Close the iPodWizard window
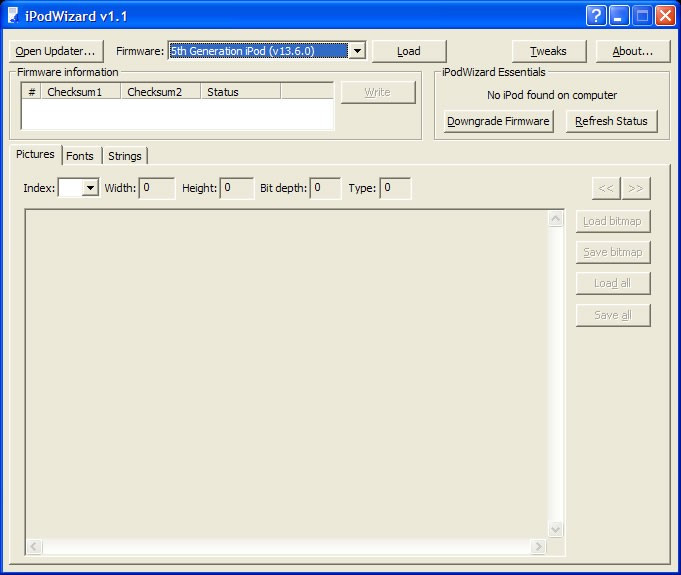The width and height of the screenshot is (681, 575). (x=665, y=16)
